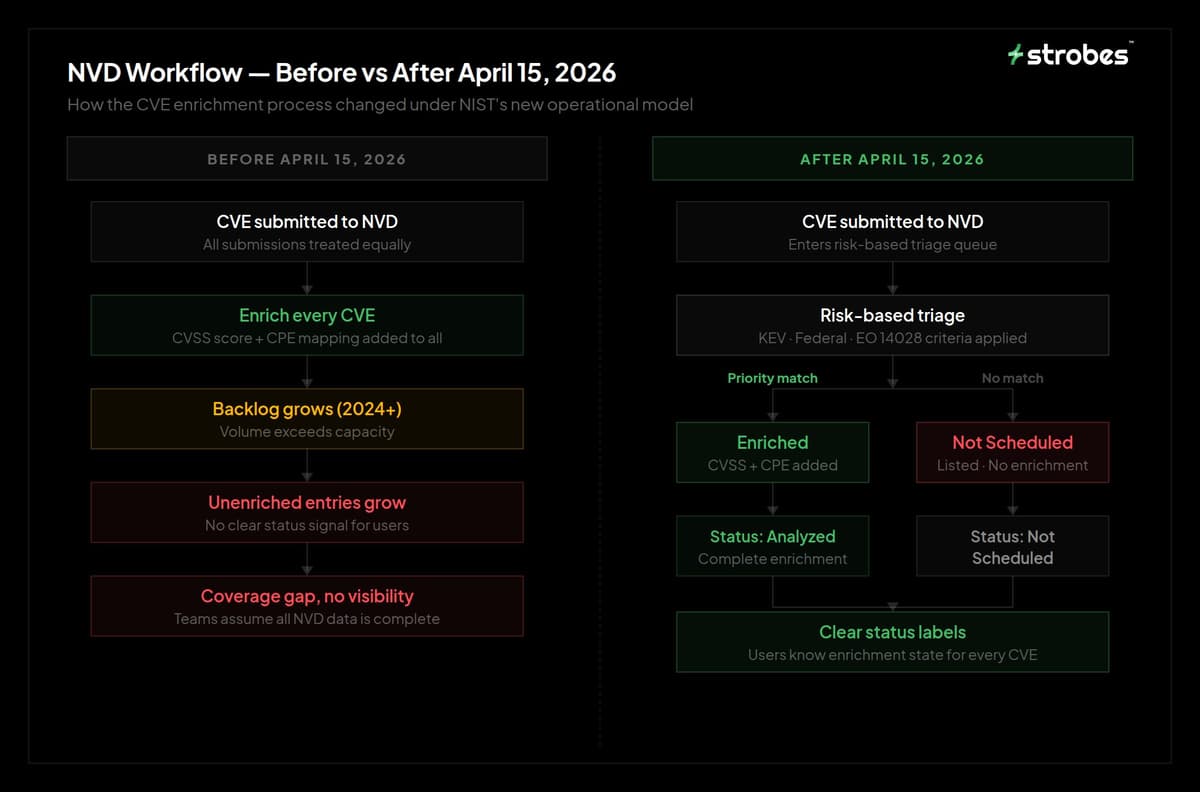The image size is (1200, 792).
Task: Click 'No clear status signal for users'
Action: tap(307, 525)
